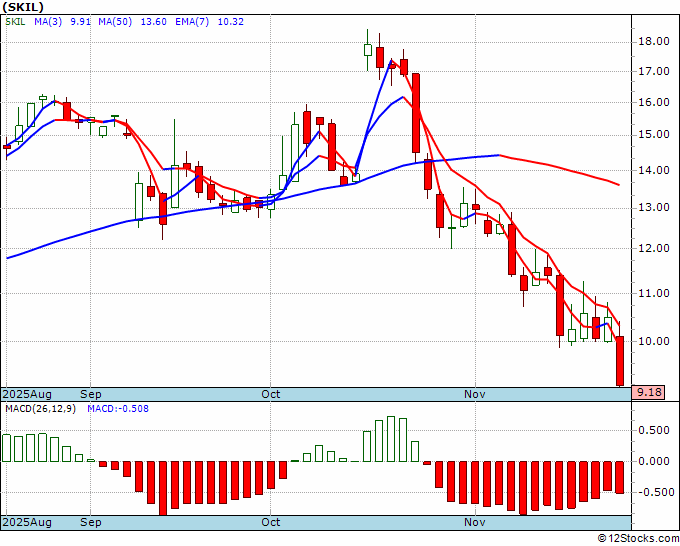Click the final red candlestick closing at 9.18
This screenshot has width=680, height=546.
tap(620, 361)
